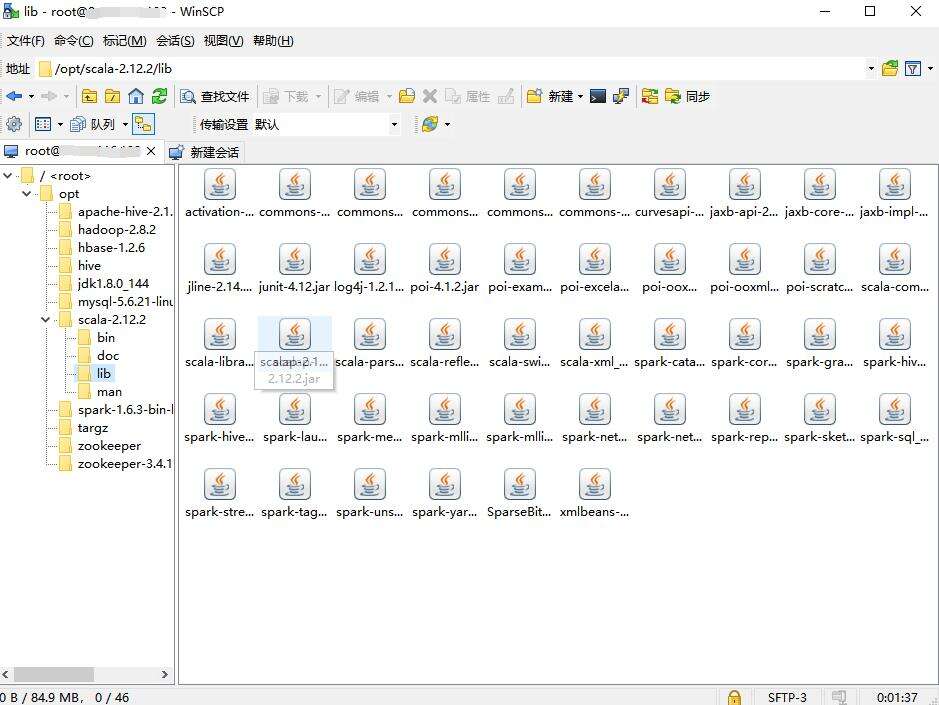The height and width of the screenshot is (705, 939).
Task: Select hadoop-2.8.2 folder in tree
Action: [117, 229]
